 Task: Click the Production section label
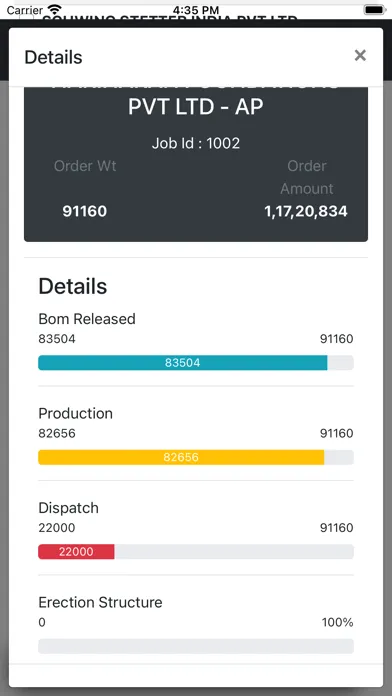(75, 413)
